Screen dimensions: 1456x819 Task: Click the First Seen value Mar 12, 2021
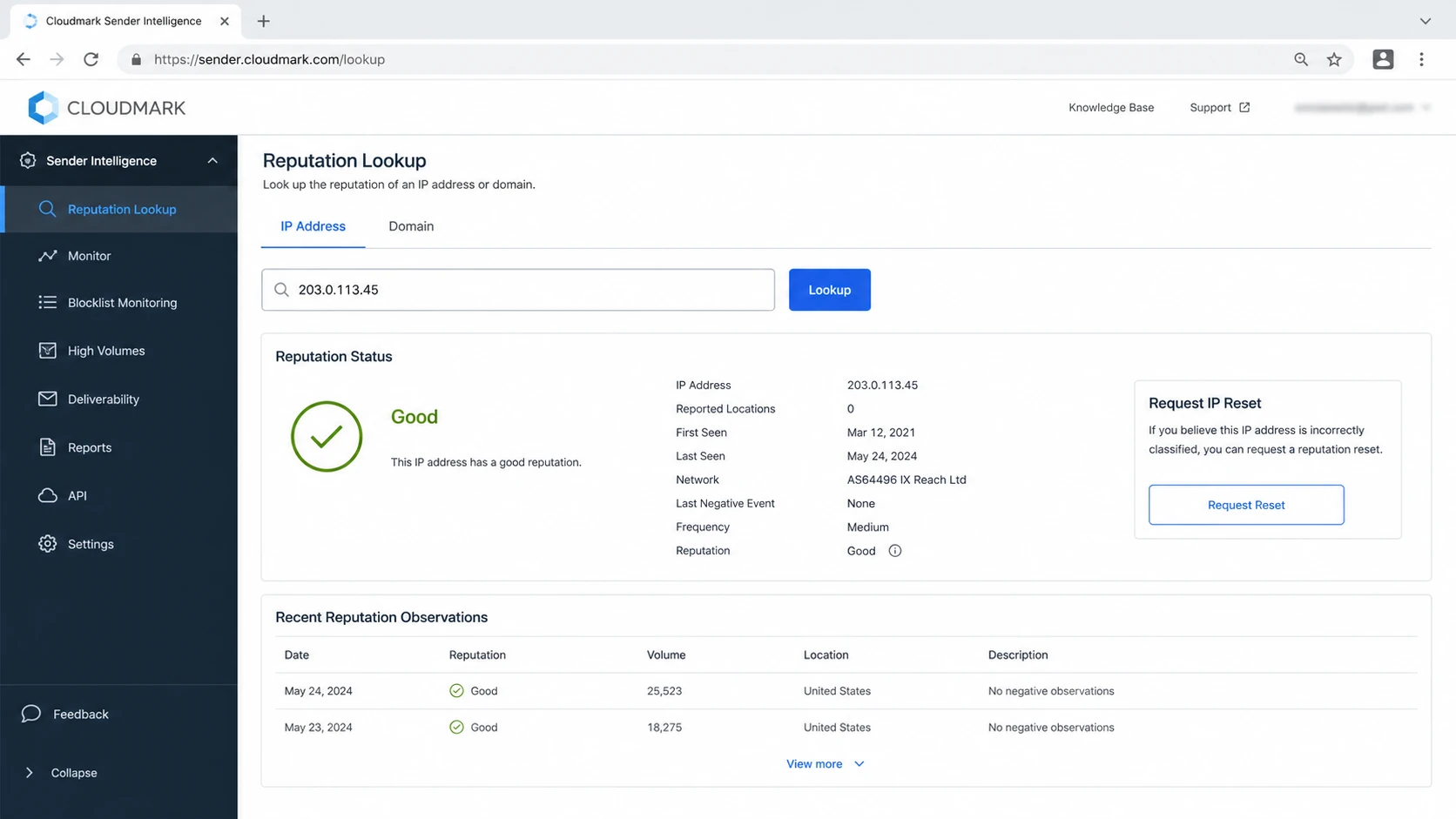(x=880, y=433)
